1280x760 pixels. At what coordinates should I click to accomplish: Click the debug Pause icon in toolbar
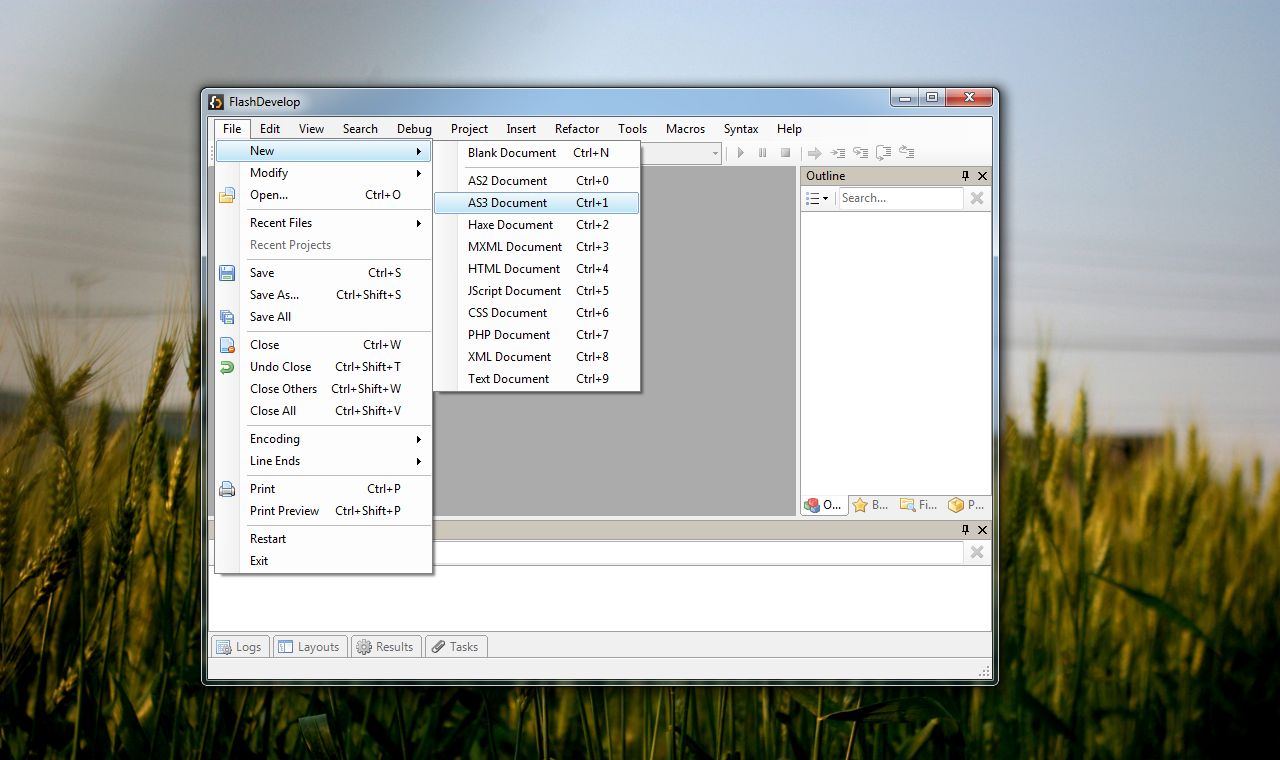(763, 153)
